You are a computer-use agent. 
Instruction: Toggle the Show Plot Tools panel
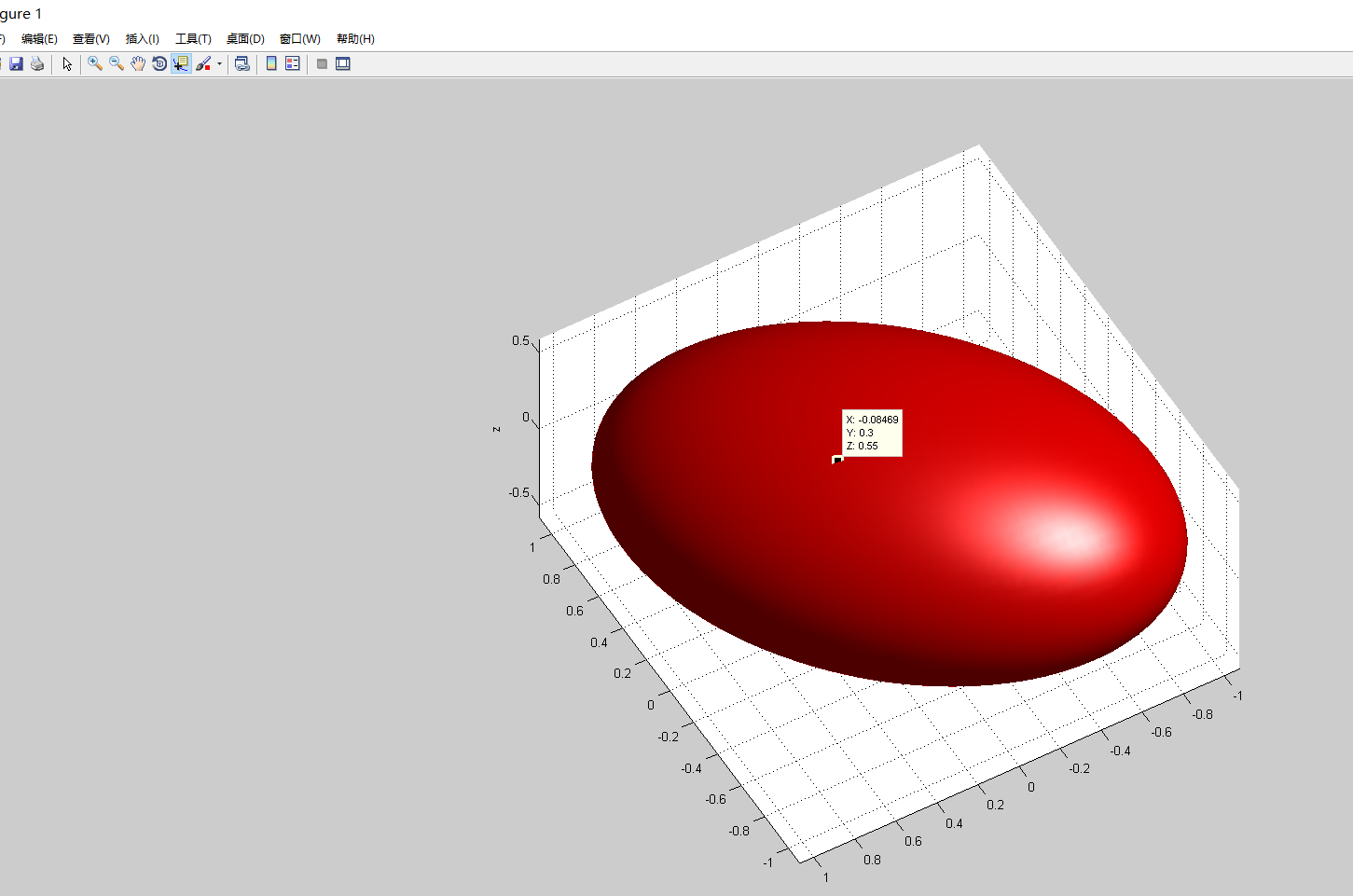(343, 63)
